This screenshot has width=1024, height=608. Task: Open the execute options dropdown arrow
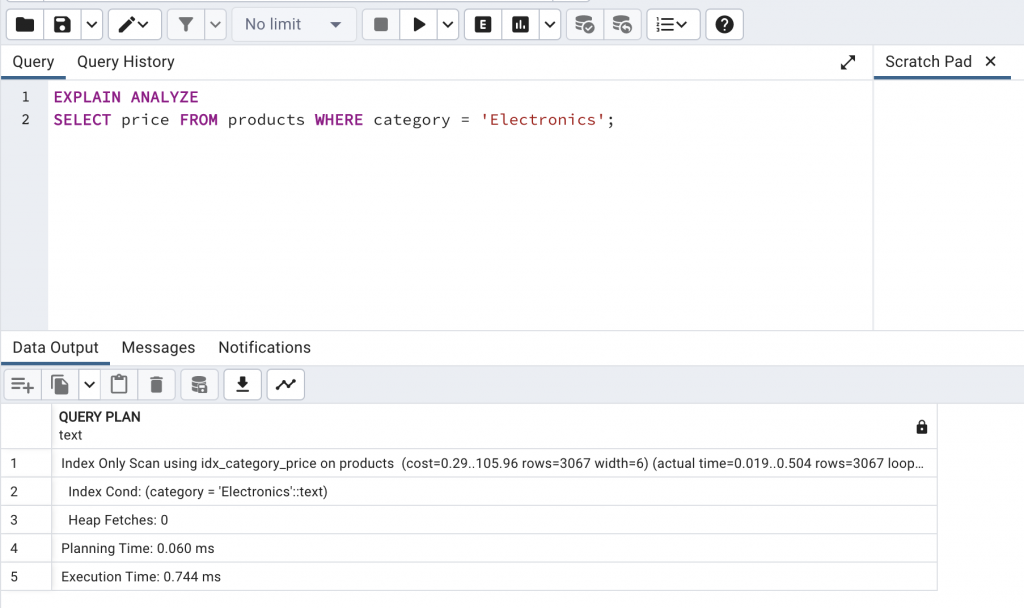pos(447,24)
